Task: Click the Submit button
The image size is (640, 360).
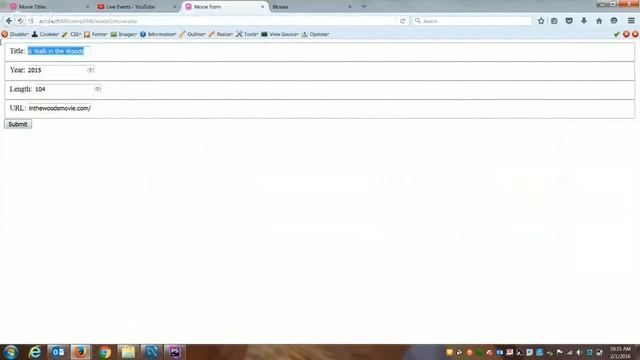Action: (x=18, y=124)
